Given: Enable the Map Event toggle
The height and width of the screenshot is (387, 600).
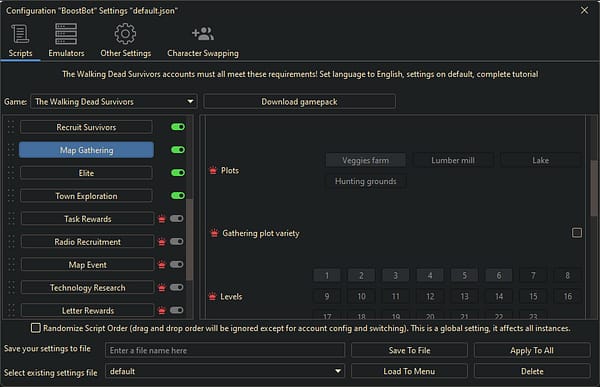Looking at the screenshot, I should click(176, 265).
